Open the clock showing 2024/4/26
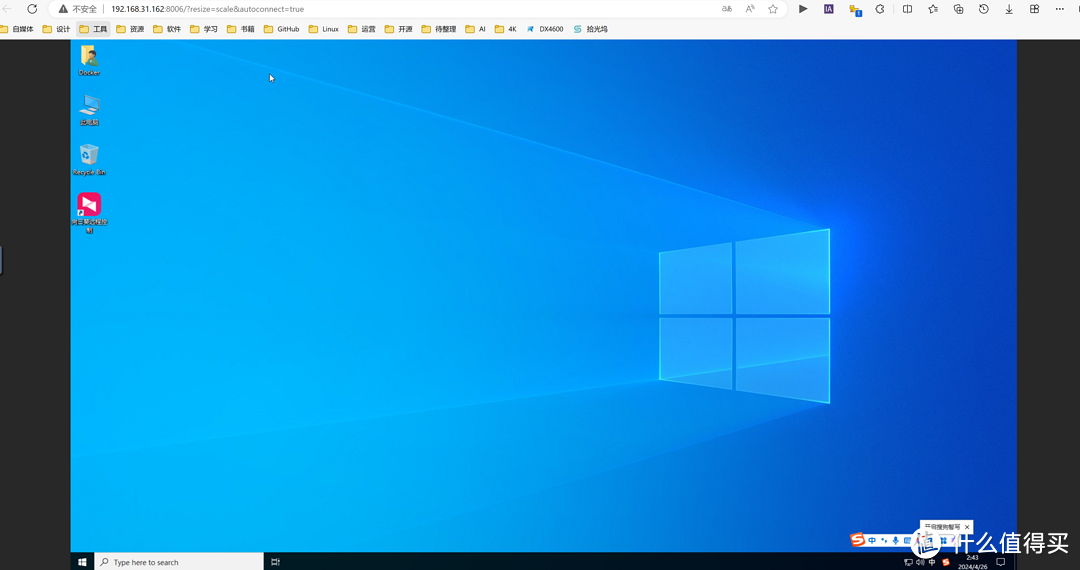Screen dimensions: 1080x570 (x=973, y=562)
